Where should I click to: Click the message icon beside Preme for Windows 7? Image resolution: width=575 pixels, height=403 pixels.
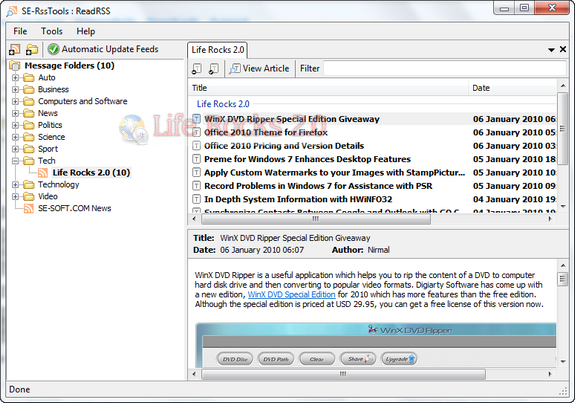[197, 159]
